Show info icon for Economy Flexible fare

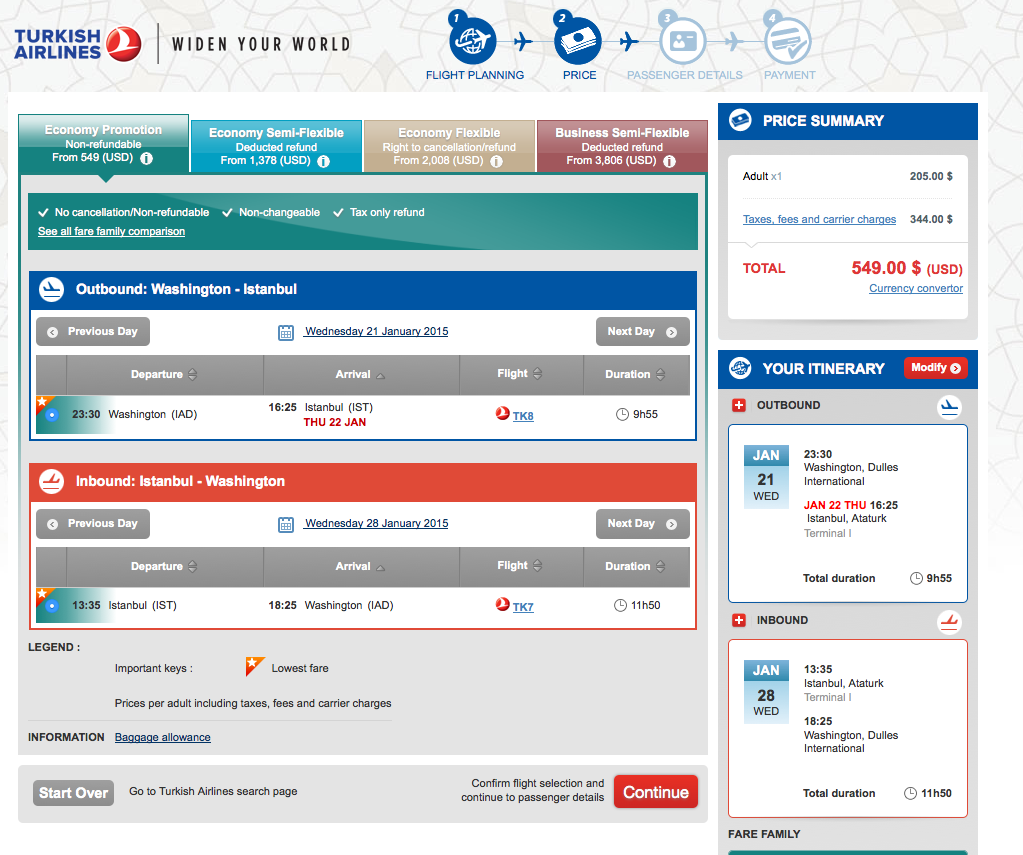(x=496, y=161)
